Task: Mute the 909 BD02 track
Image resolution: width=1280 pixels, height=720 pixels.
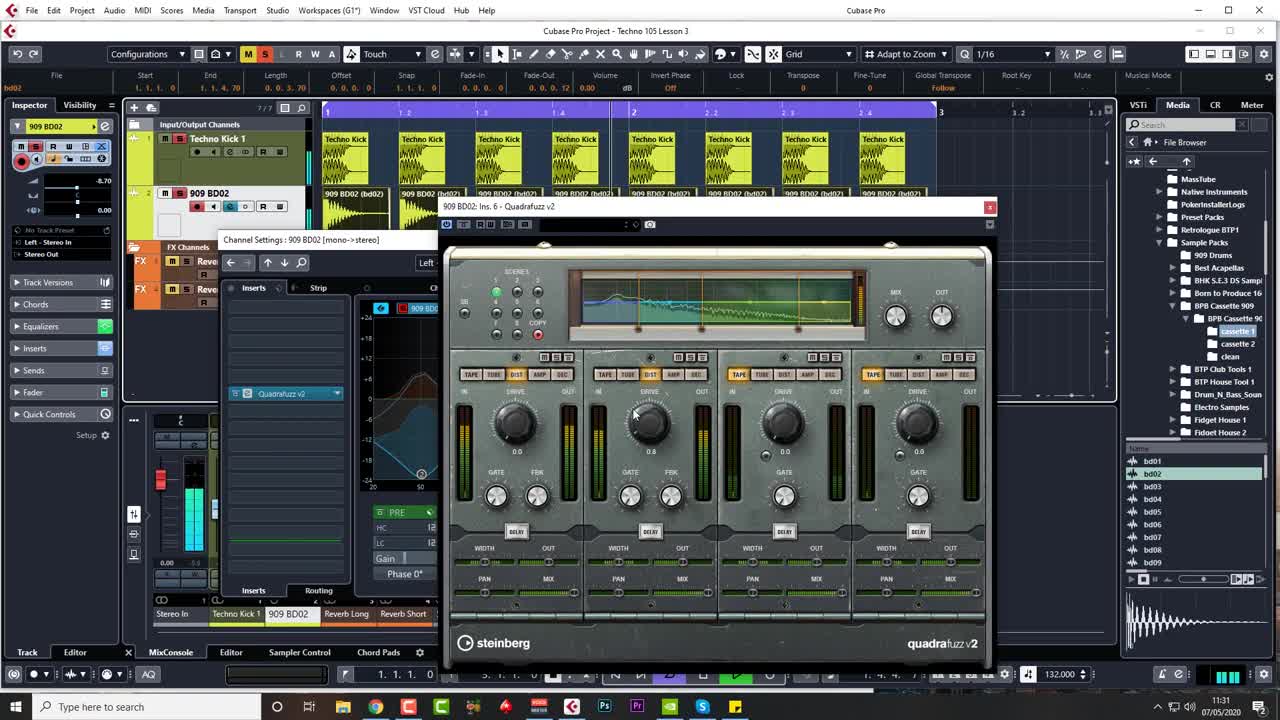Action: pos(166,193)
